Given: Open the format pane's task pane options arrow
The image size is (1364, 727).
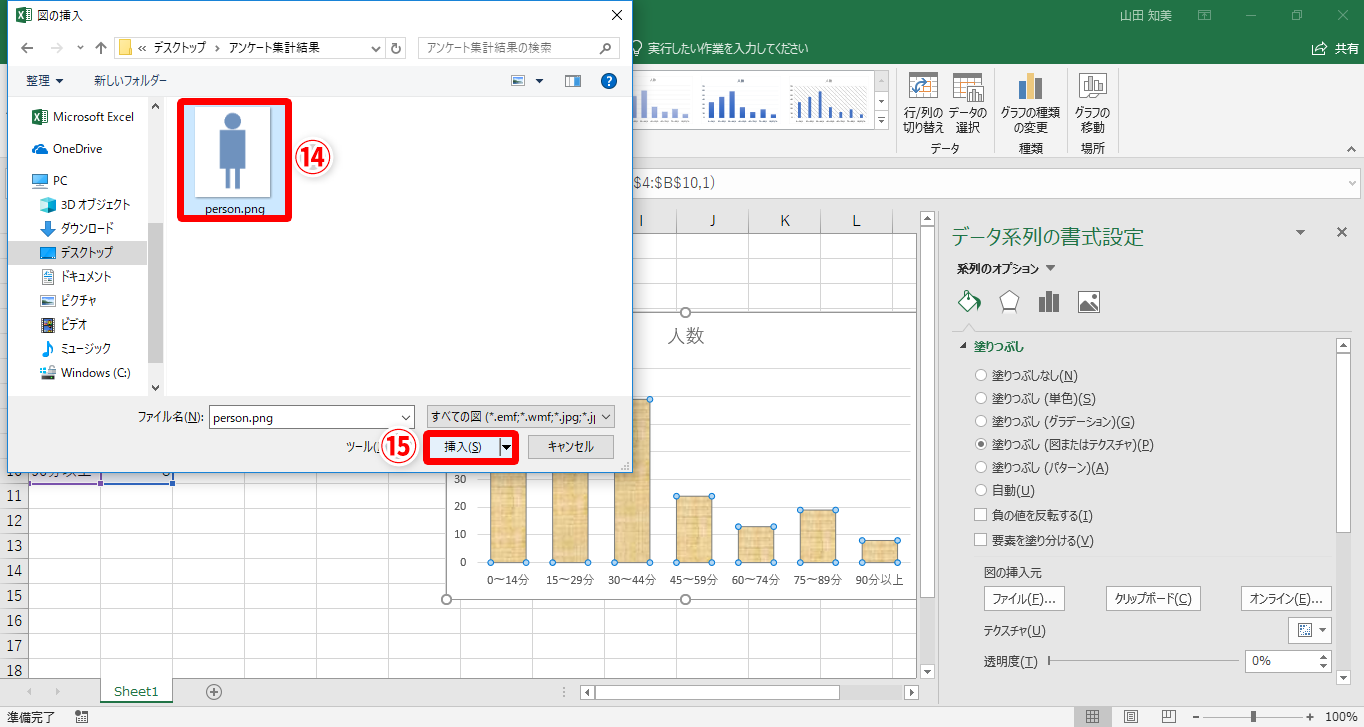Looking at the screenshot, I should pyautogui.click(x=1300, y=232).
